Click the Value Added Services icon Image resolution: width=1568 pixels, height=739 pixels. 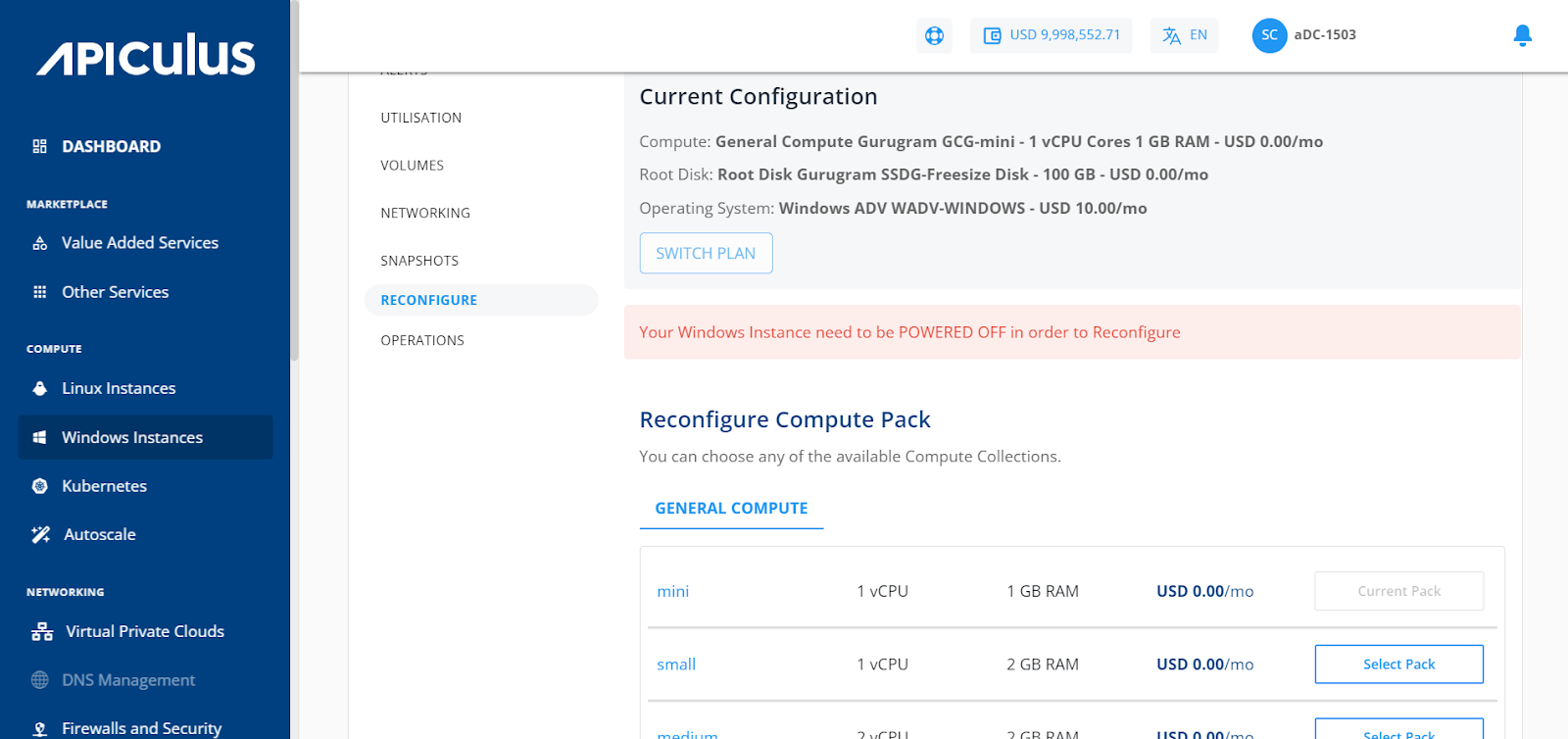39,243
